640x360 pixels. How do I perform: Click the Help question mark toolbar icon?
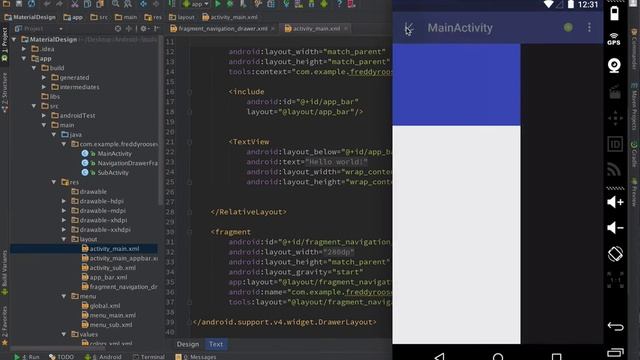(x=339, y=4)
